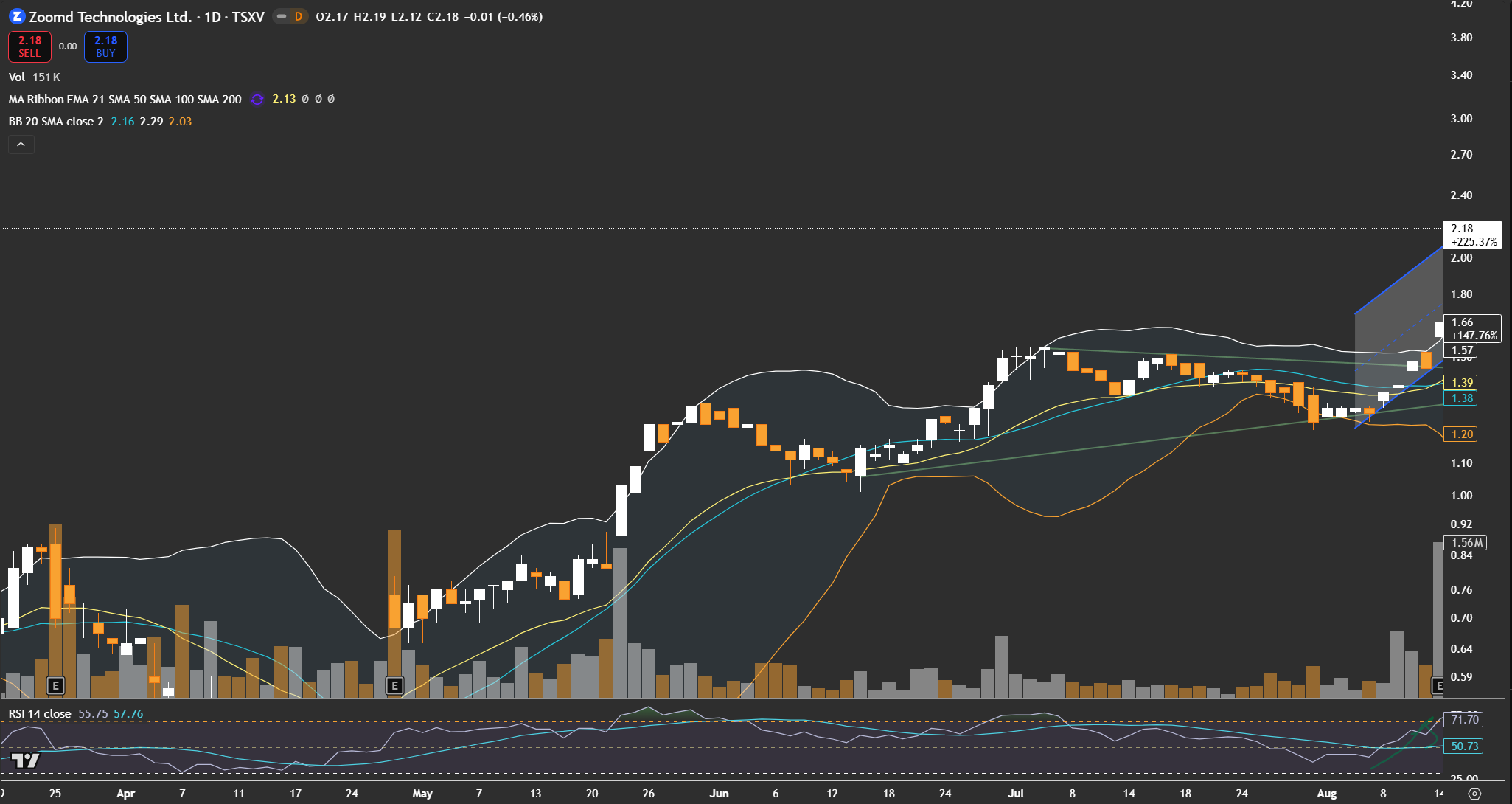Viewport: 1512px width, 804px height.
Task: Click the earnings E marker at right edge
Action: 1437,686
